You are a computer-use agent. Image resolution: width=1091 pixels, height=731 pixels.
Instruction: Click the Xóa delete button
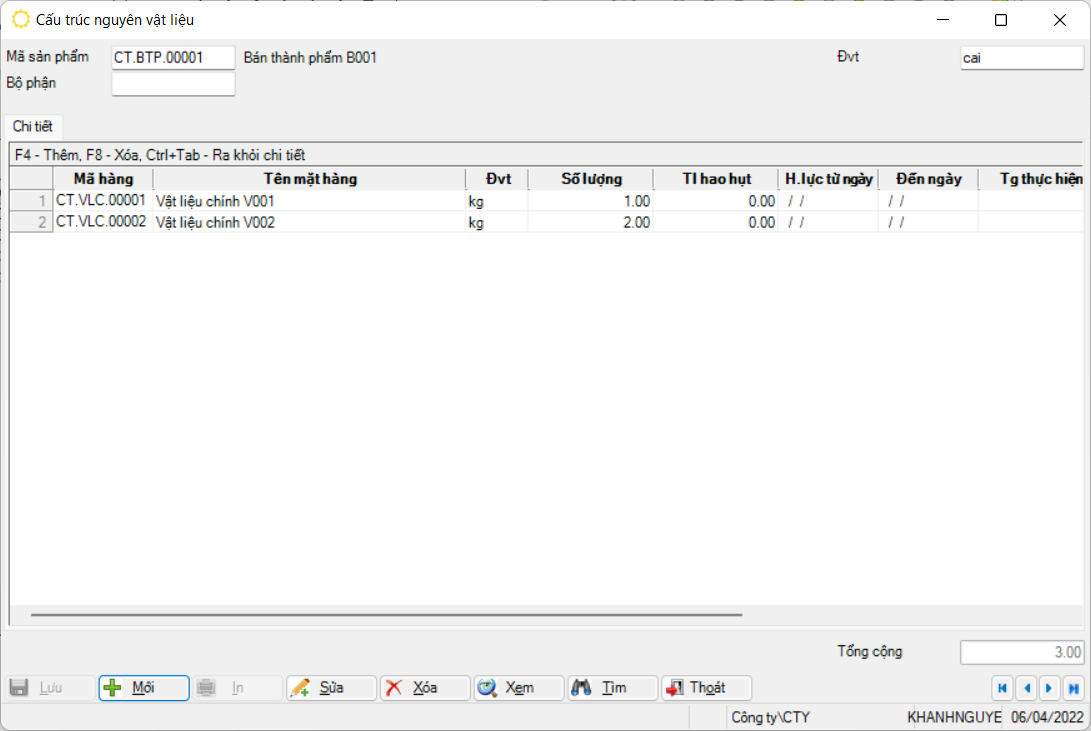(x=425, y=688)
